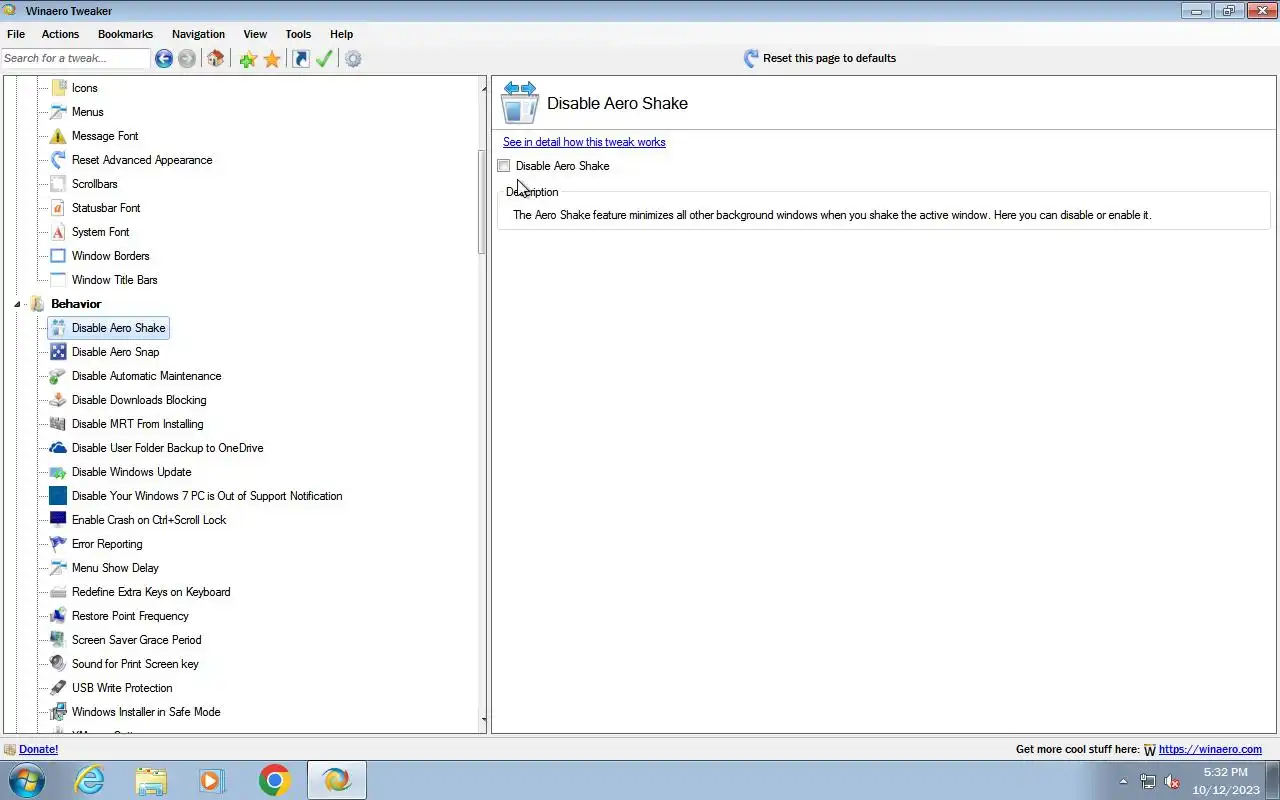Open the Help menu
Image resolution: width=1280 pixels, height=800 pixels.
click(341, 34)
